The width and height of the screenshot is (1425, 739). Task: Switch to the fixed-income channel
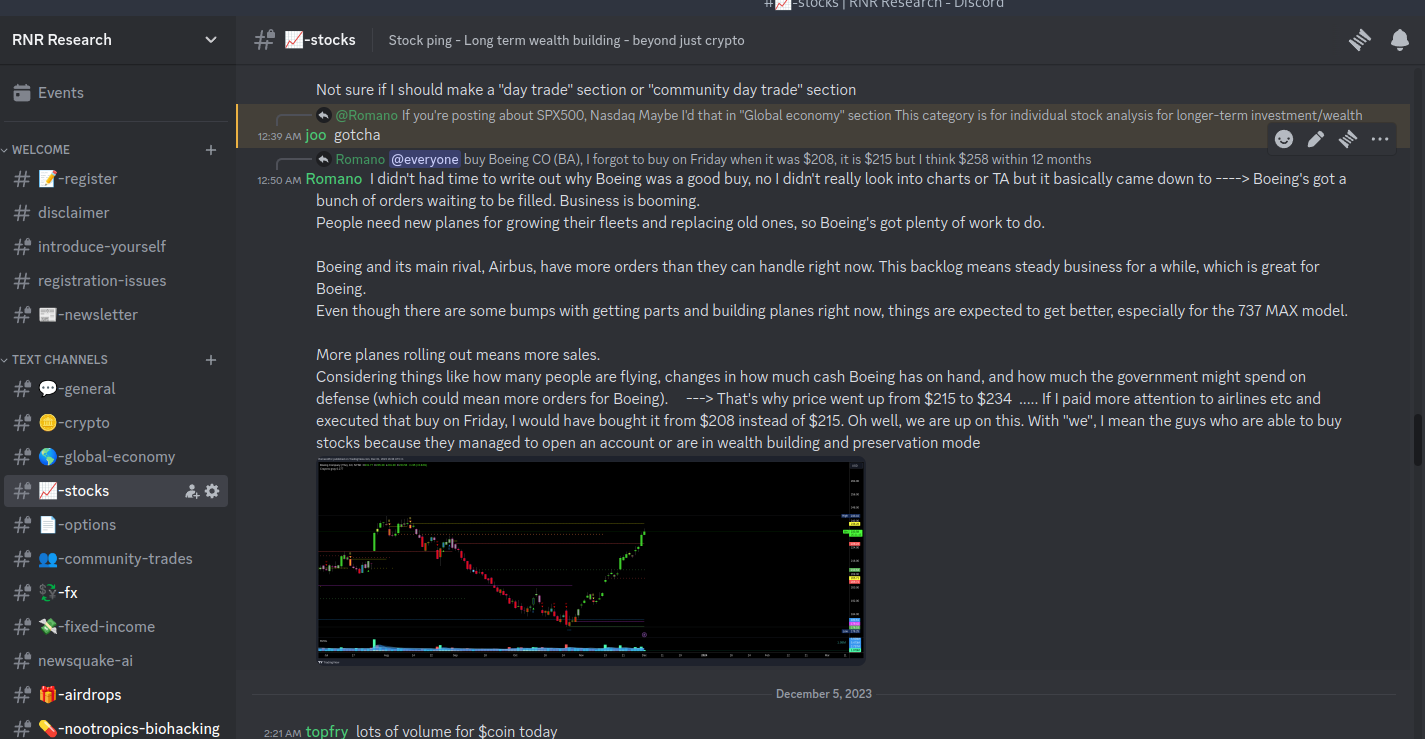(x=116, y=627)
